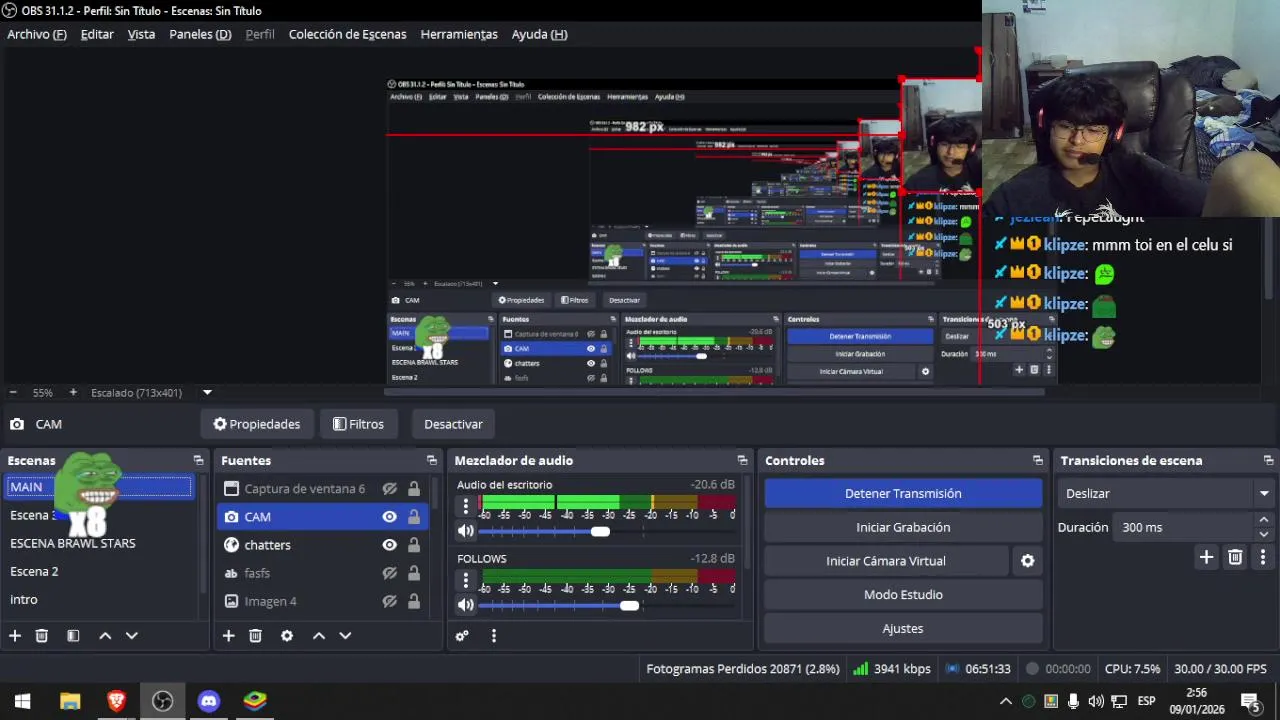The image size is (1280, 720).
Task: Add a new source in Fuentes
Action: click(x=228, y=636)
